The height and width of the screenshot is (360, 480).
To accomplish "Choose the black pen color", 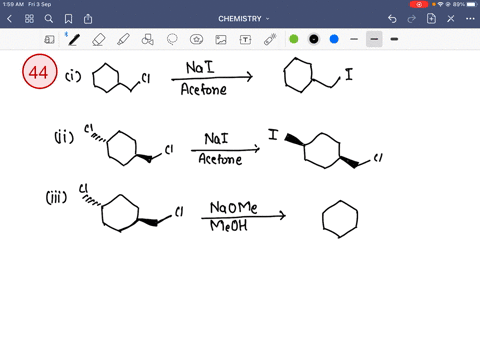I will click(x=314, y=39).
